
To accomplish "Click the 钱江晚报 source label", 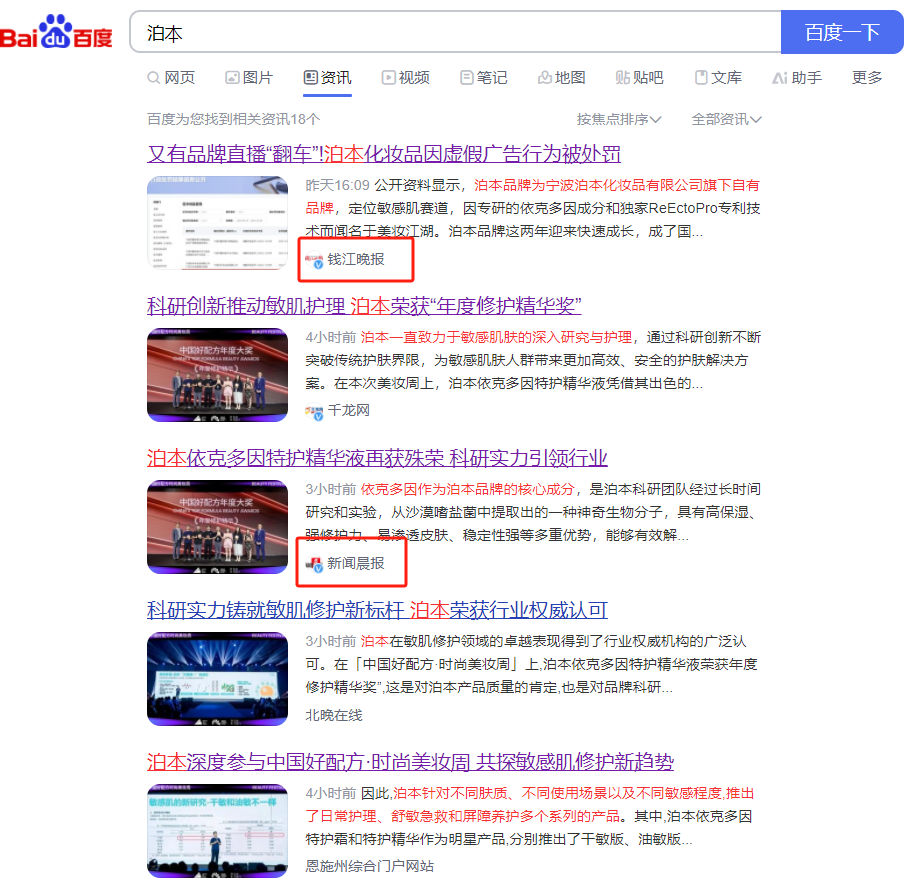I will pos(356,259).
